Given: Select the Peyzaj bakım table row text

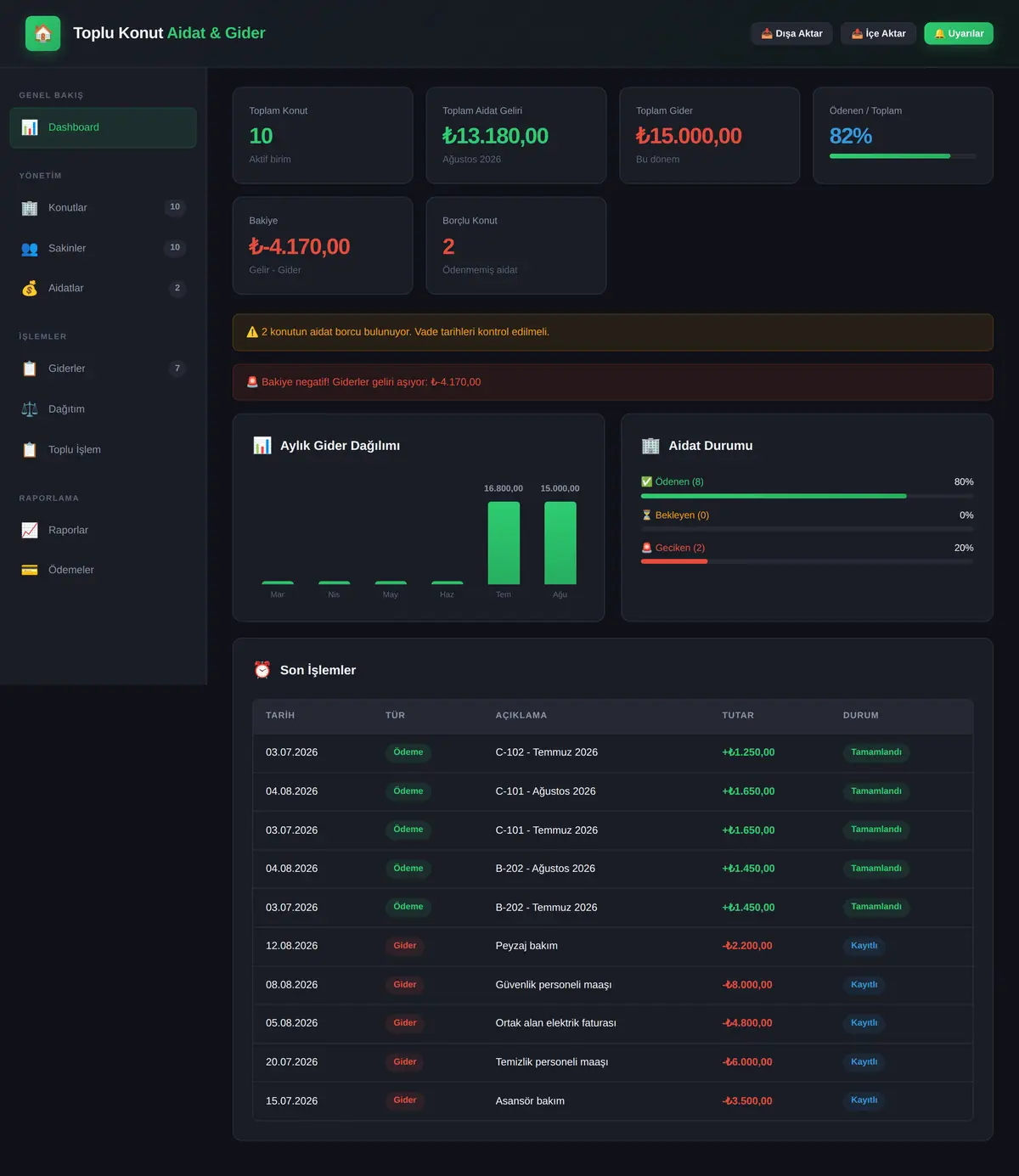Looking at the screenshot, I should click(526, 946).
